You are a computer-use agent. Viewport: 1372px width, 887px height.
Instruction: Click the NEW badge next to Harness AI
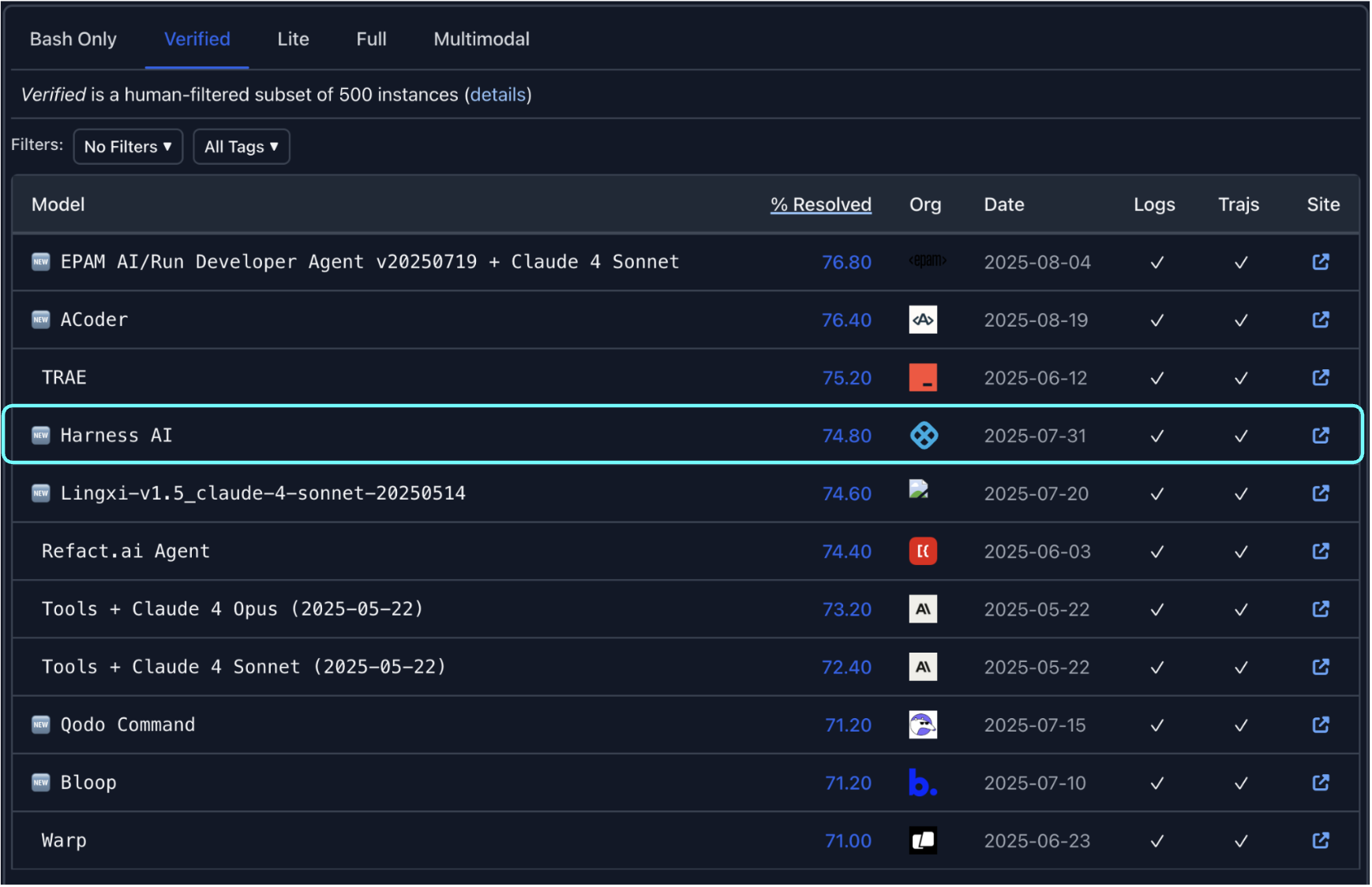tap(41, 436)
